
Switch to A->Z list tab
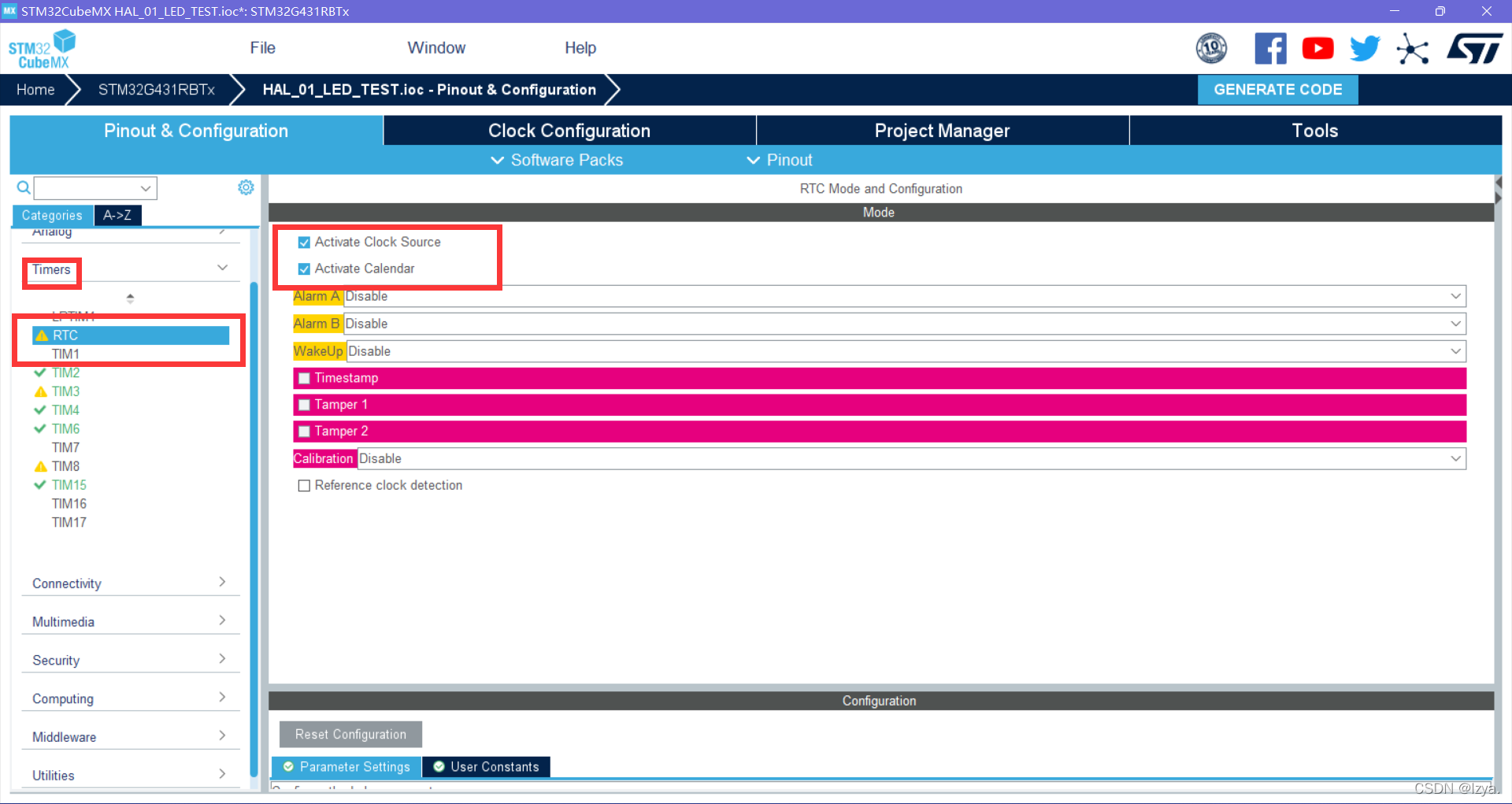click(117, 215)
